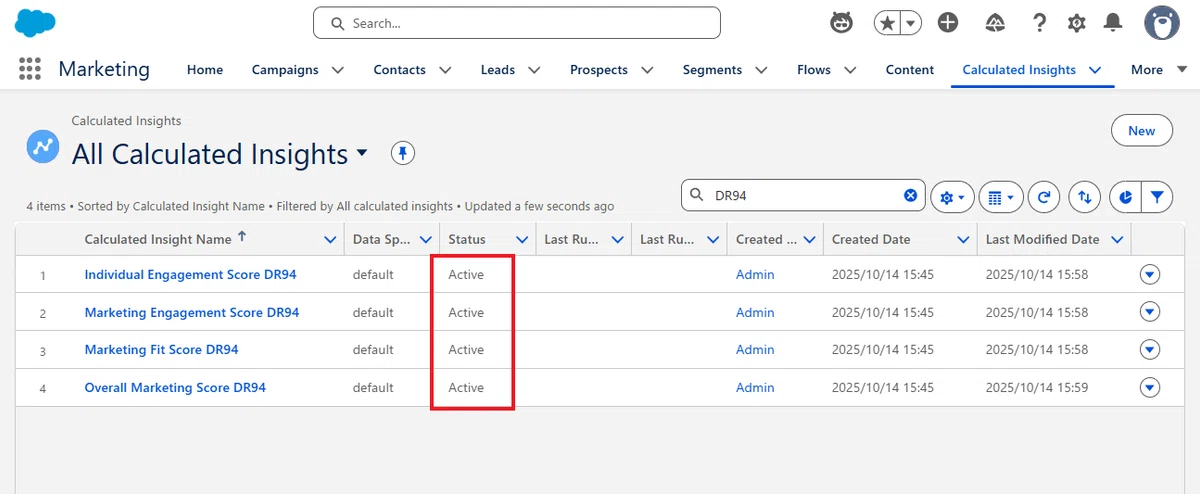The height and width of the screenshot is (494, 1200).
Task: Open Overall Marketing Score DR94
Action: click(175, 387)
